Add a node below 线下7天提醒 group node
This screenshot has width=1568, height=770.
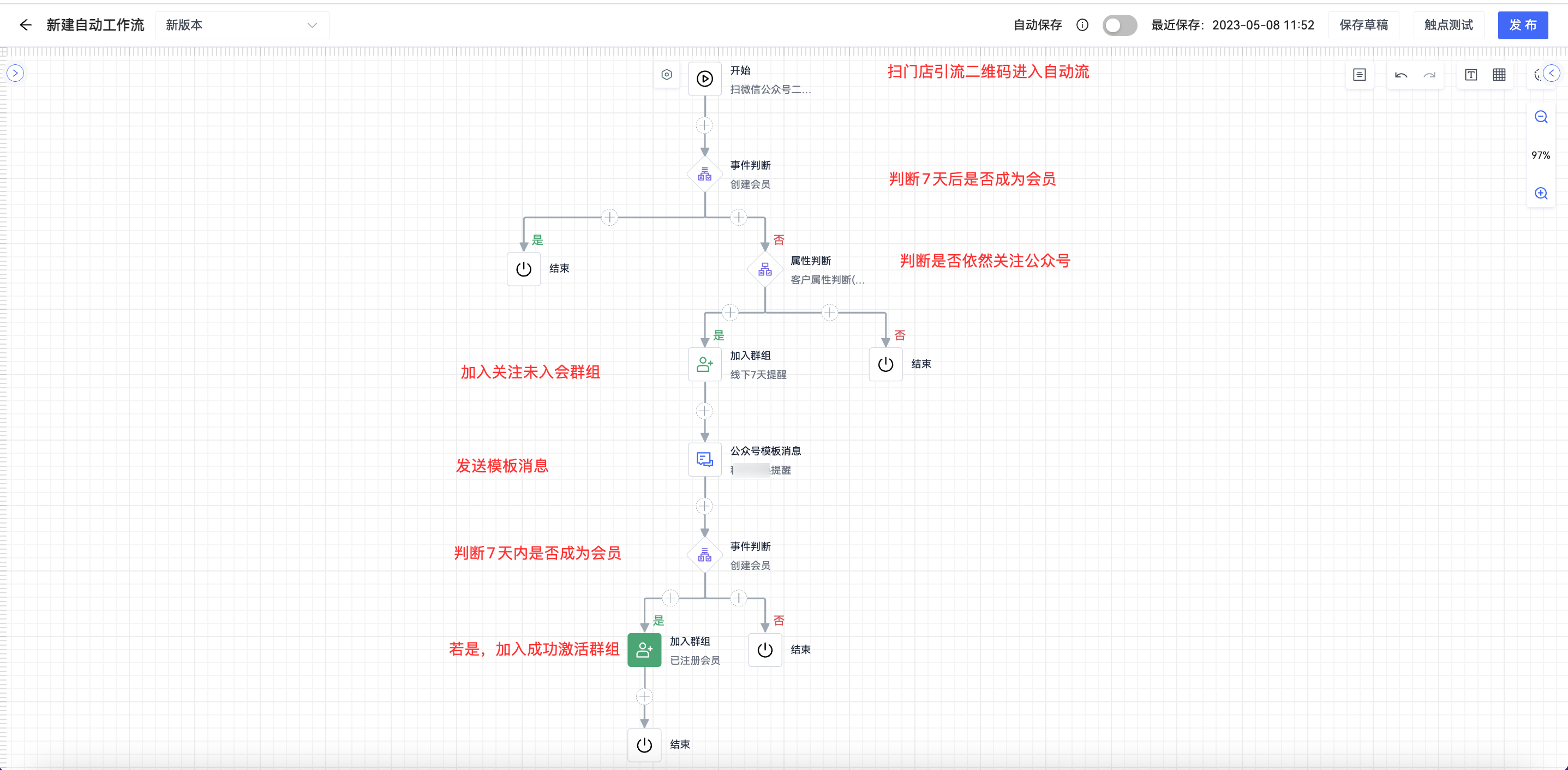[704, 411]
